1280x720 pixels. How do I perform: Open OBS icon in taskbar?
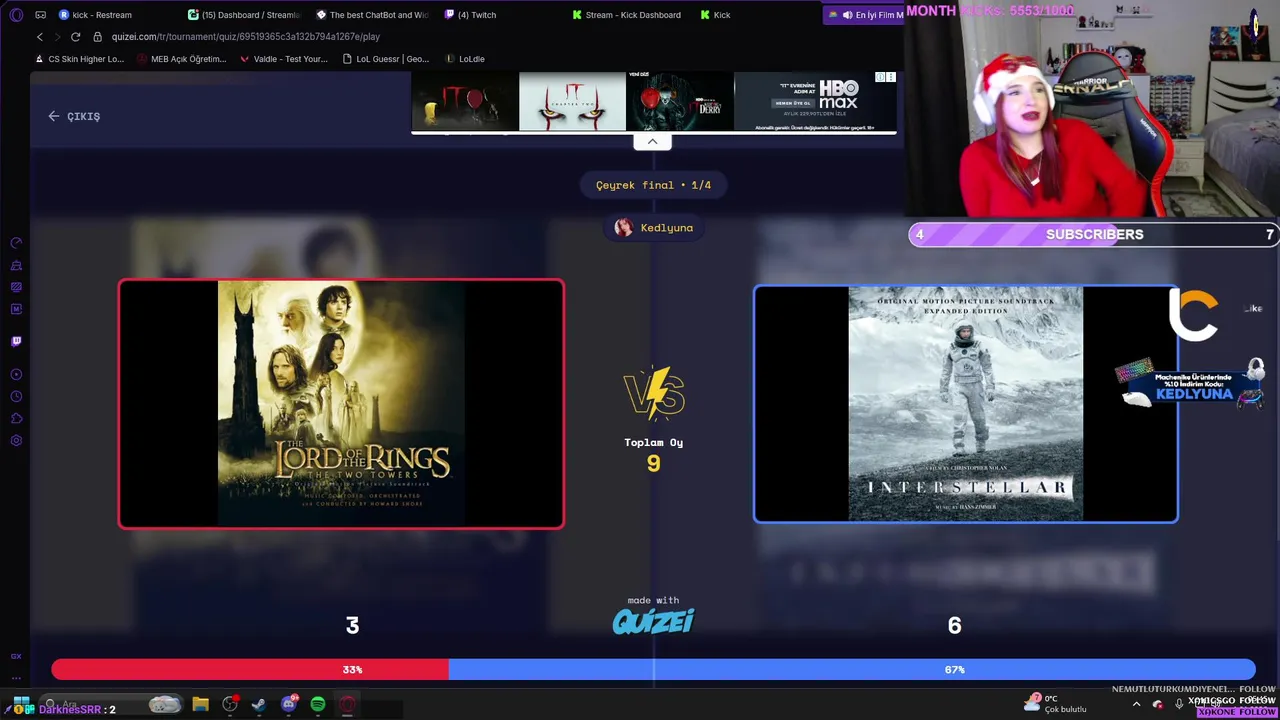[230, 704]
